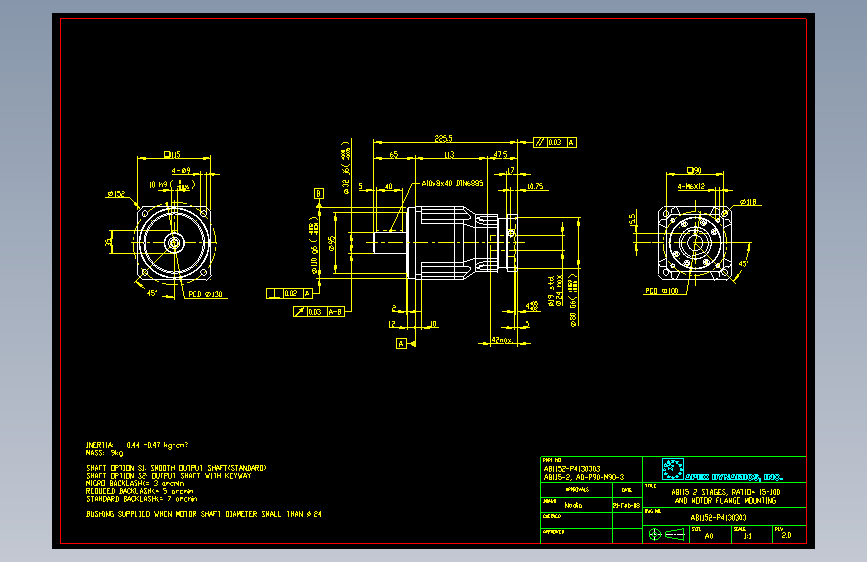Select the key note A10x8x40 DIN6885
Screen dimensions: 867x562
click(452, 183)
